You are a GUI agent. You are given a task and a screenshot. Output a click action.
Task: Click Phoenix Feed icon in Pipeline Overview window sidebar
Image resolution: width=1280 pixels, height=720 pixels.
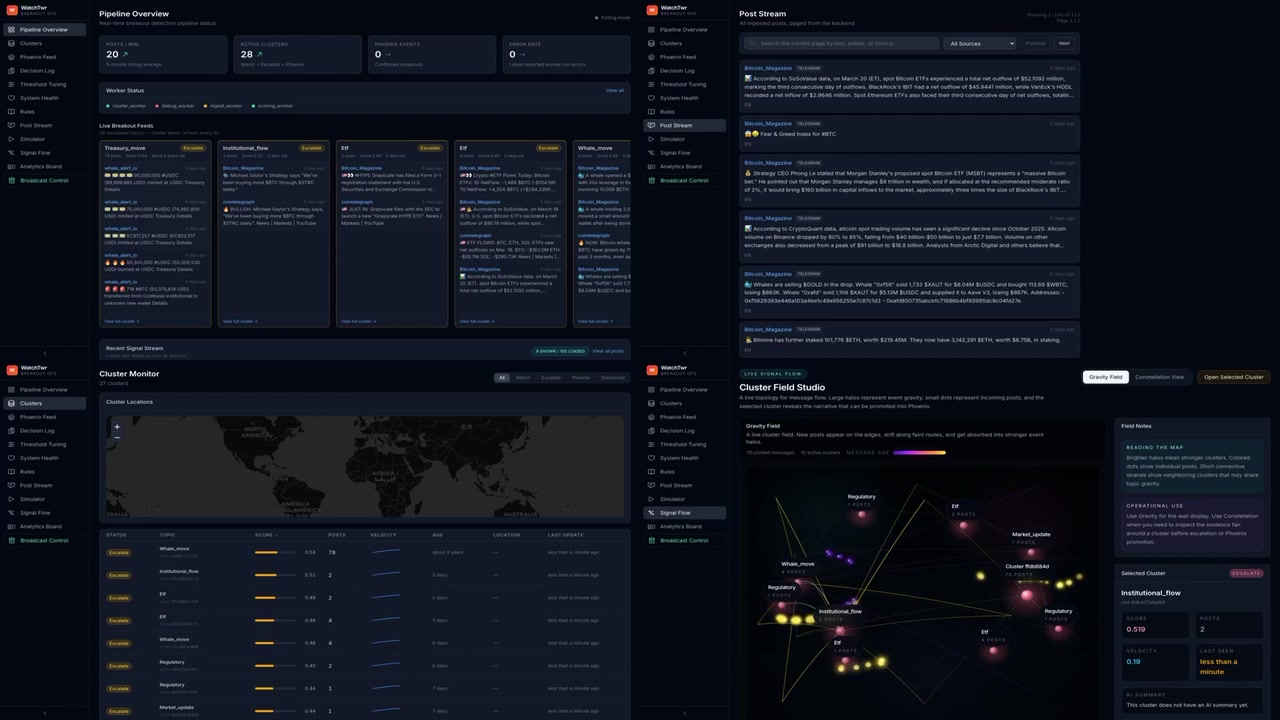click(12, 57)
